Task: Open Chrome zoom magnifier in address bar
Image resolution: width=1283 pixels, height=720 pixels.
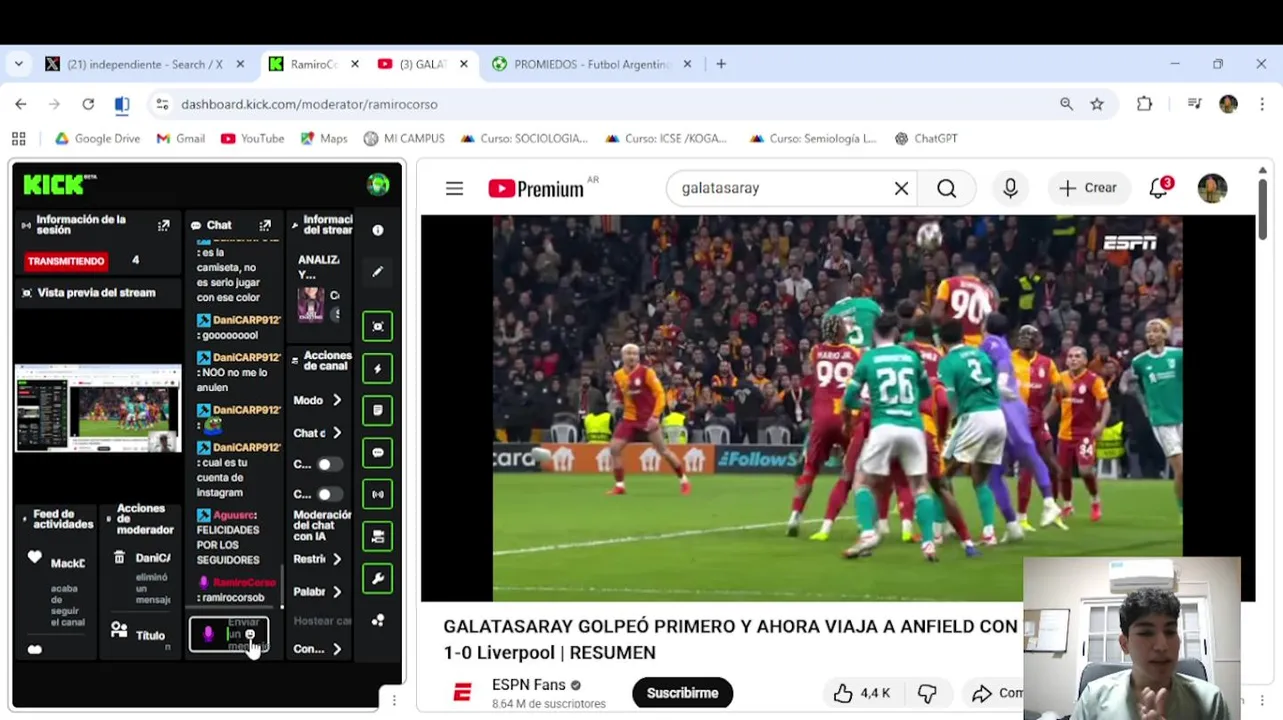Action: [x=1066, y=104]
